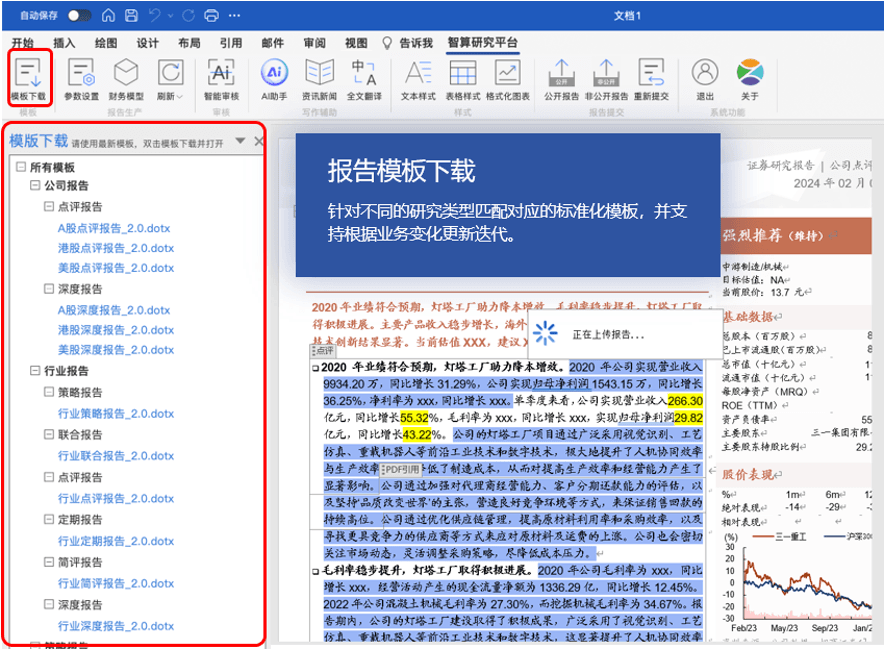This screenshot has width=884, height=650.
Task: Click the home icon in title bar
Action: click(x=108, y=16)
